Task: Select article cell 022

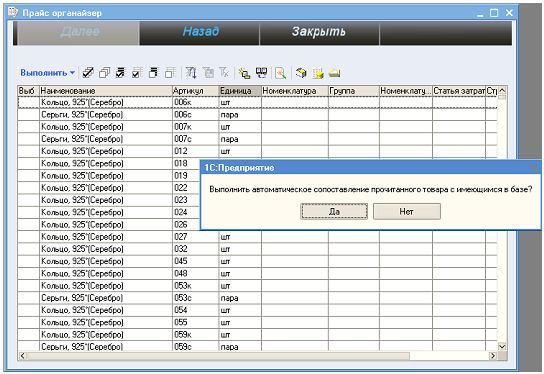Action: coord(186,188)
